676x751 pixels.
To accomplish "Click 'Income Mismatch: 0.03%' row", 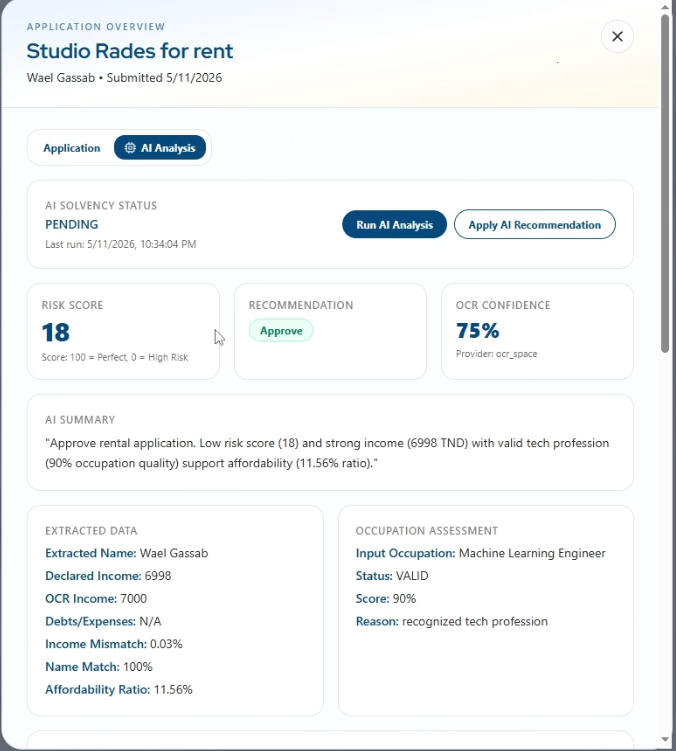I will [114, 644].
